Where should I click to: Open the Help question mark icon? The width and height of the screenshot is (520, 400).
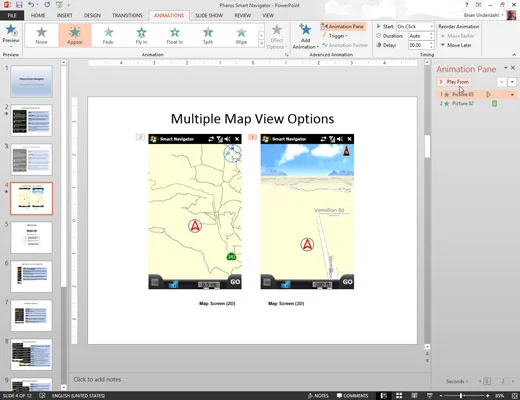point(467,5)
